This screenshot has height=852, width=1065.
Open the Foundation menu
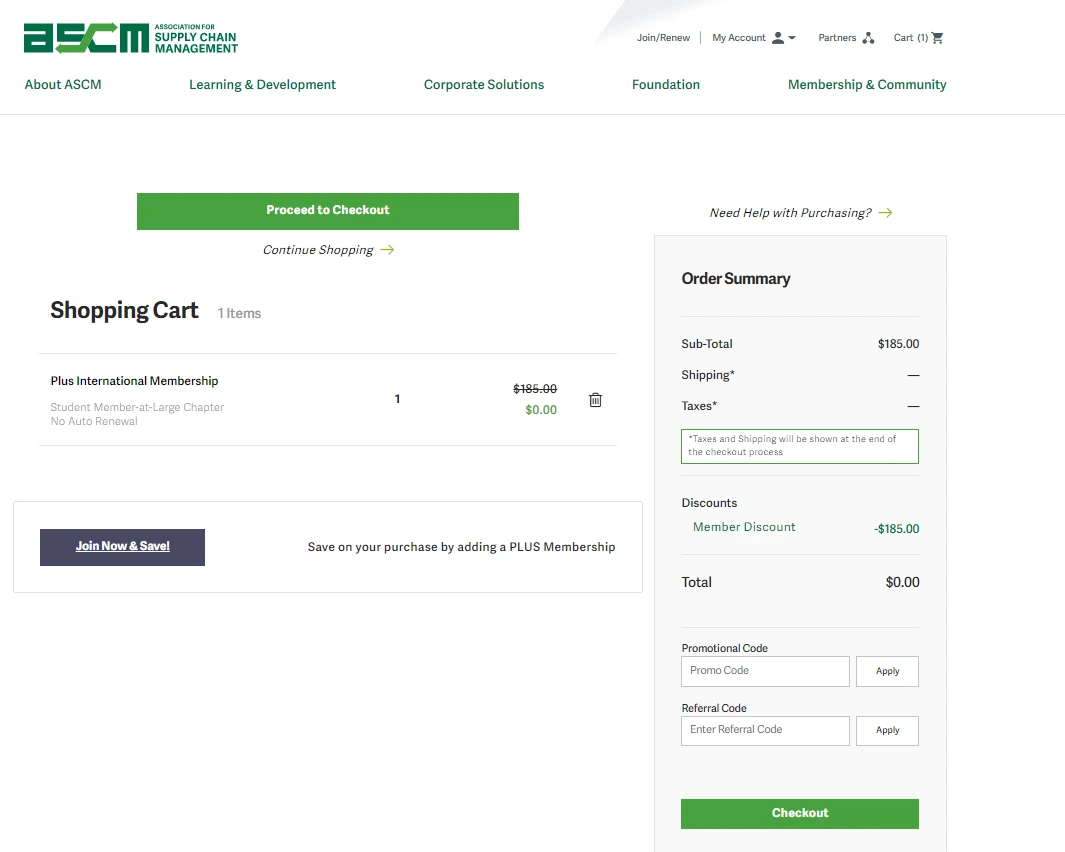pos(666,84)
